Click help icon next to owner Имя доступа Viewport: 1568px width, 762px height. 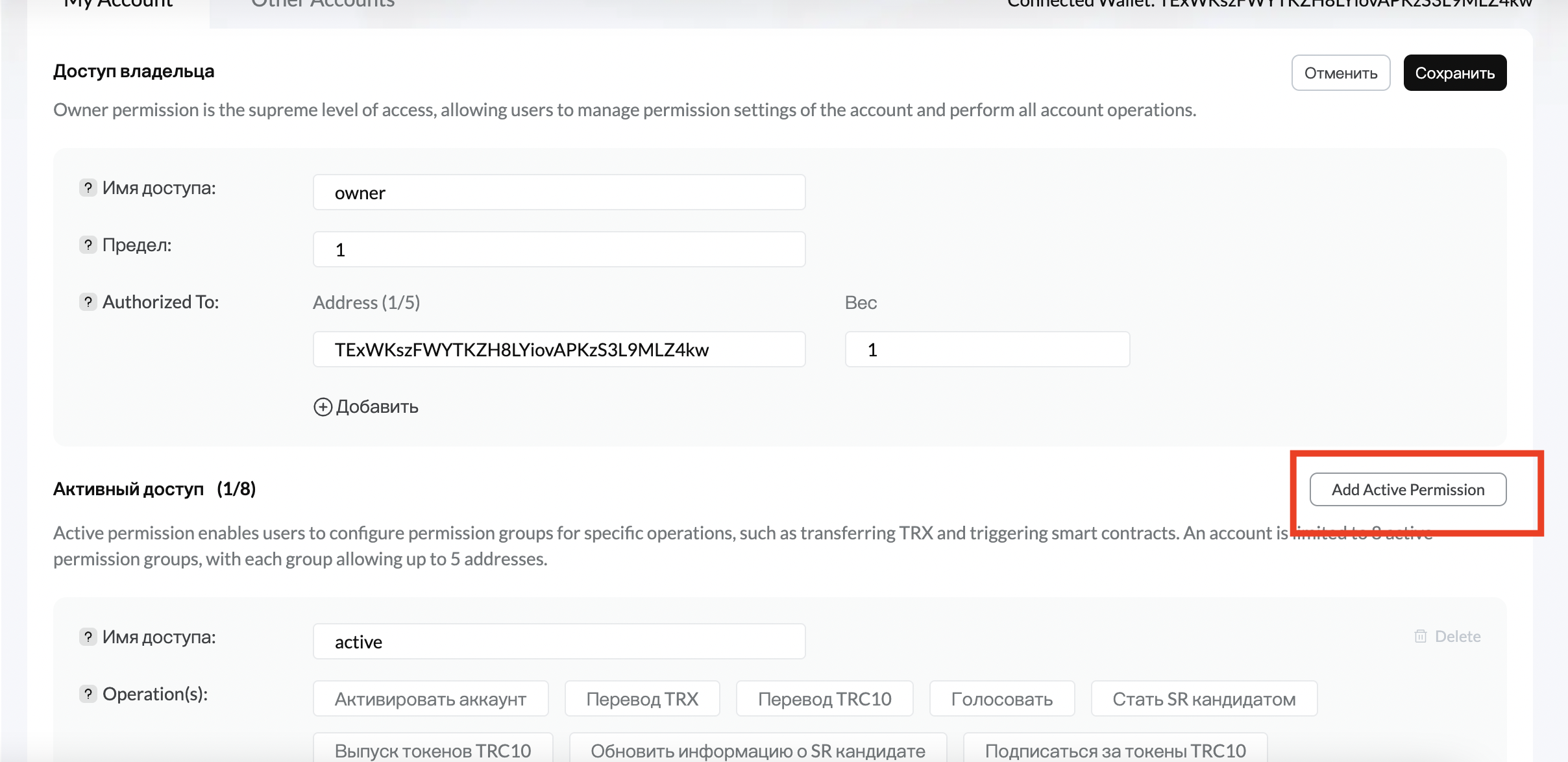click(x=88, y=188)
